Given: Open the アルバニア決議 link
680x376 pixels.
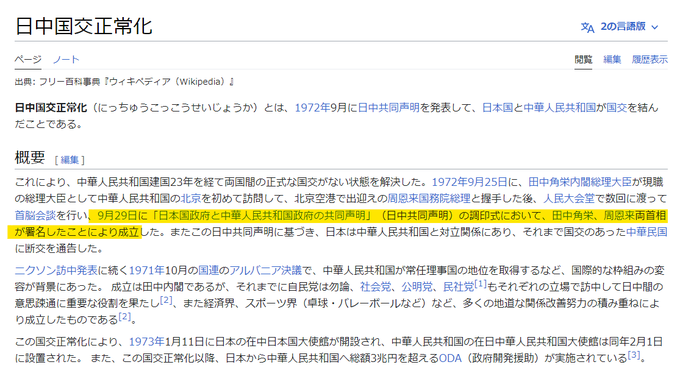Looking at the screenshot, I should point(265,271).
